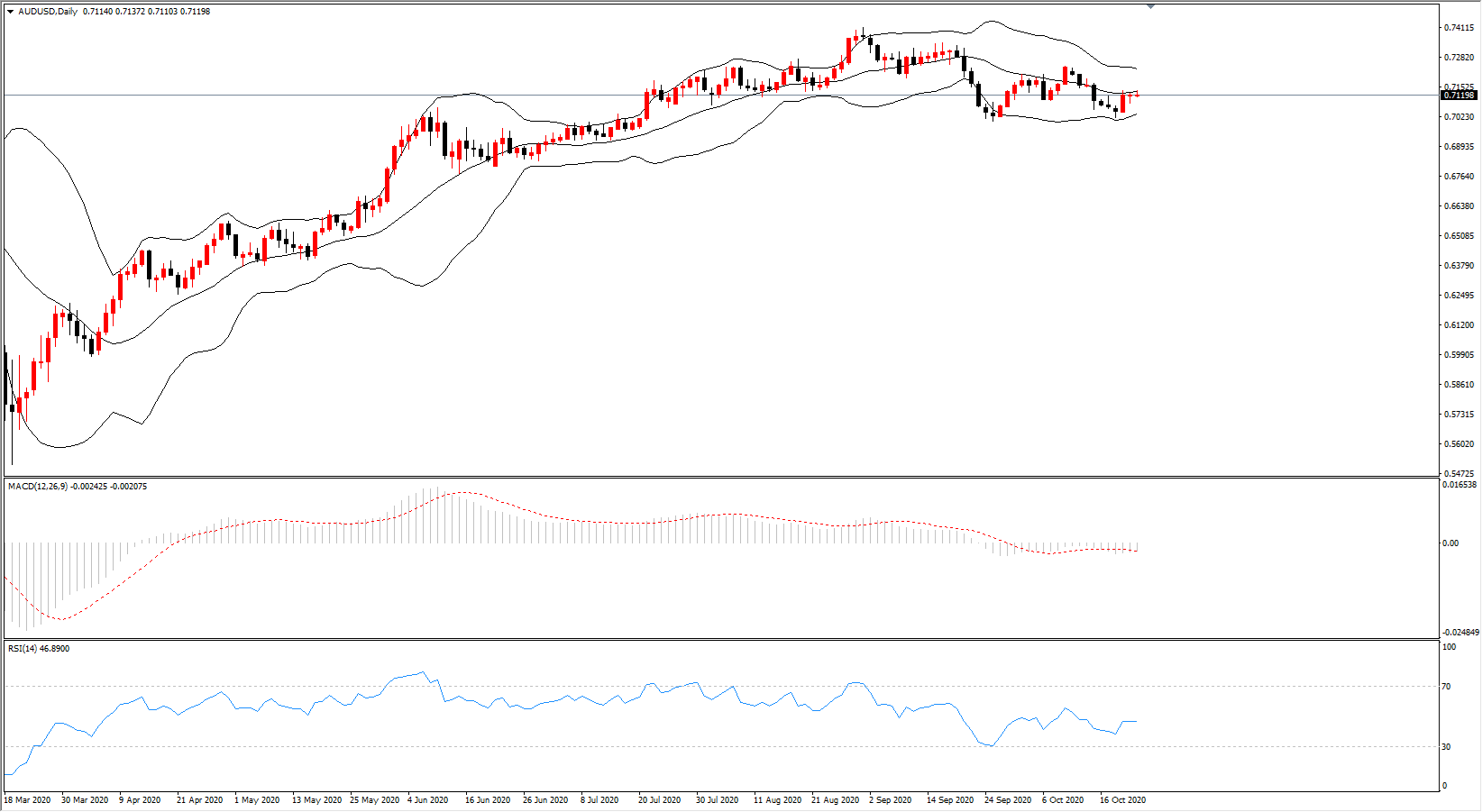This screenshot has width=1482, height=812.
Task: Click 0.61200 on the price axis
Action: coord(1459,325)
